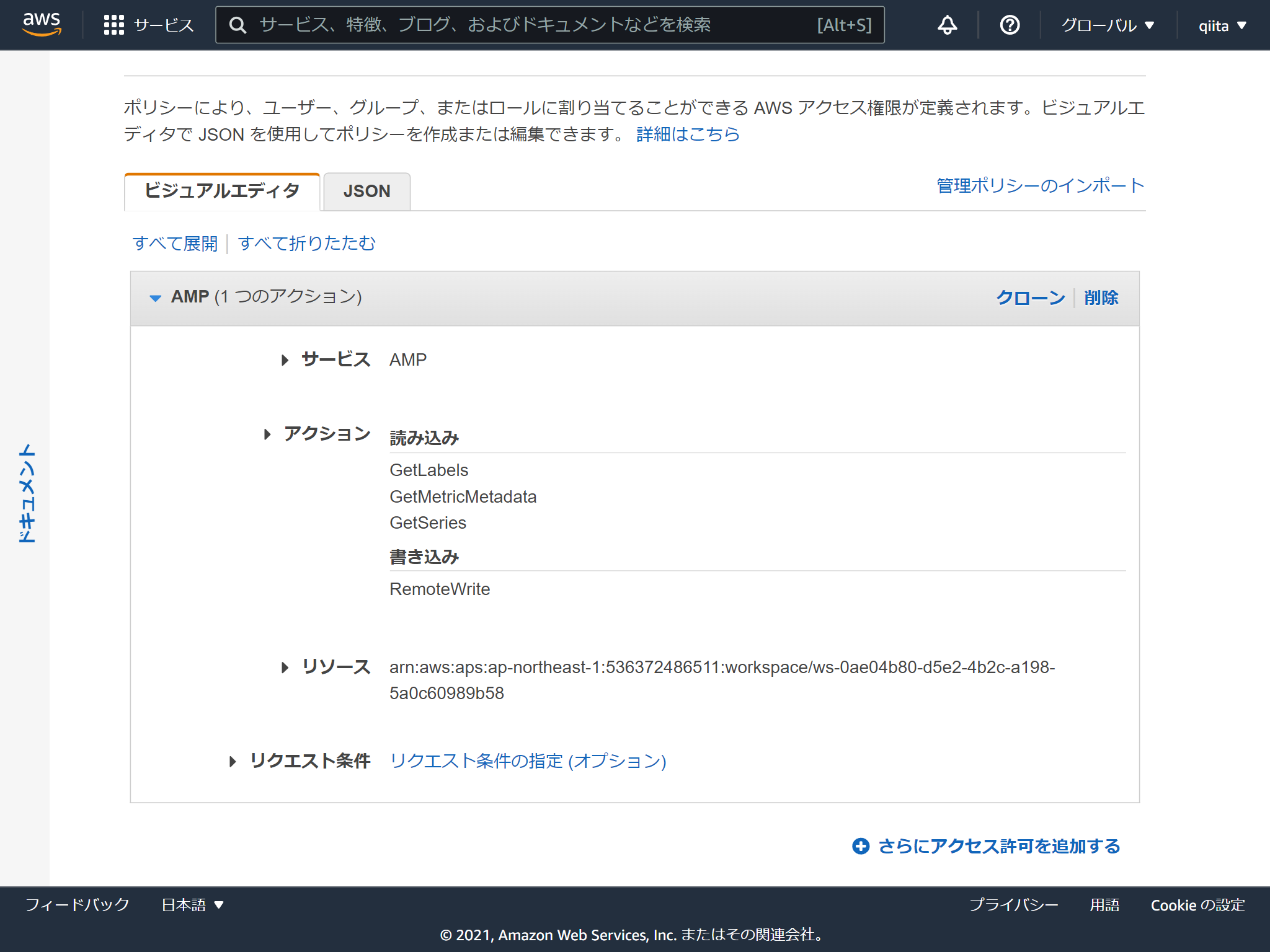The image size is (1270, 952).
Task: Expand the サービス disclosure triangle
Action: tap(285, 359)
